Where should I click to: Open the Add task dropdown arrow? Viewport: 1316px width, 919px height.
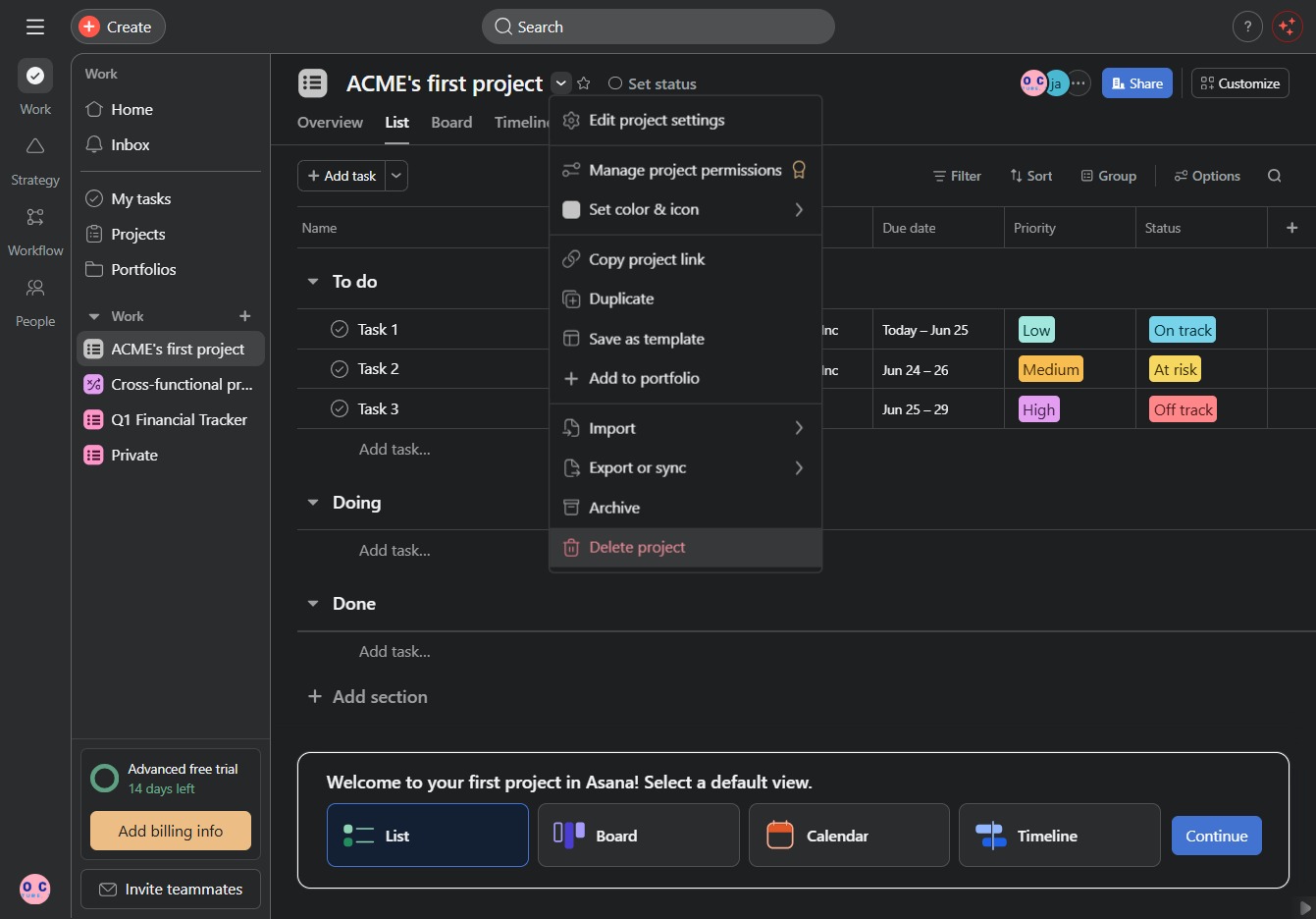tap(396, 176)
